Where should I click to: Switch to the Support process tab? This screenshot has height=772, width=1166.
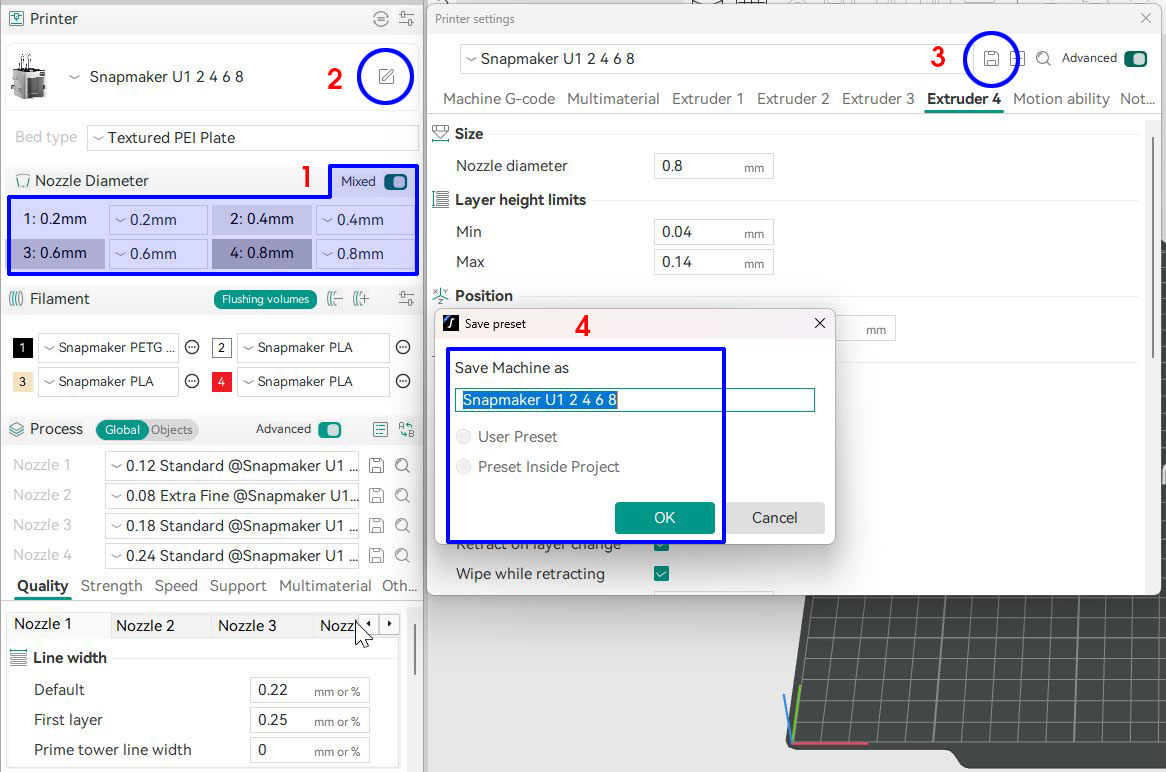[238, 586]
